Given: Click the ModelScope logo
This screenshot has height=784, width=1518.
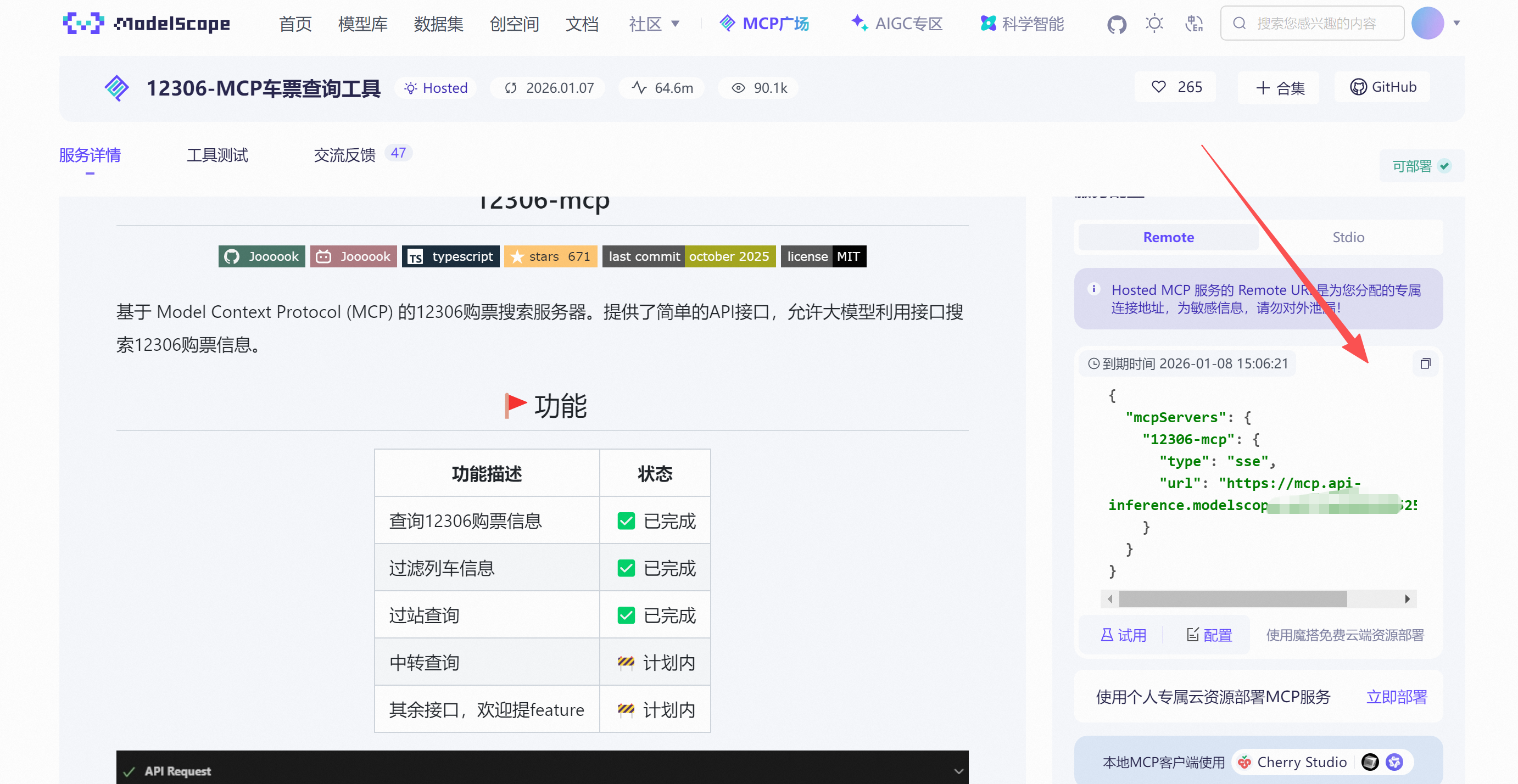Looking at the screenshot, I should 146,23.
